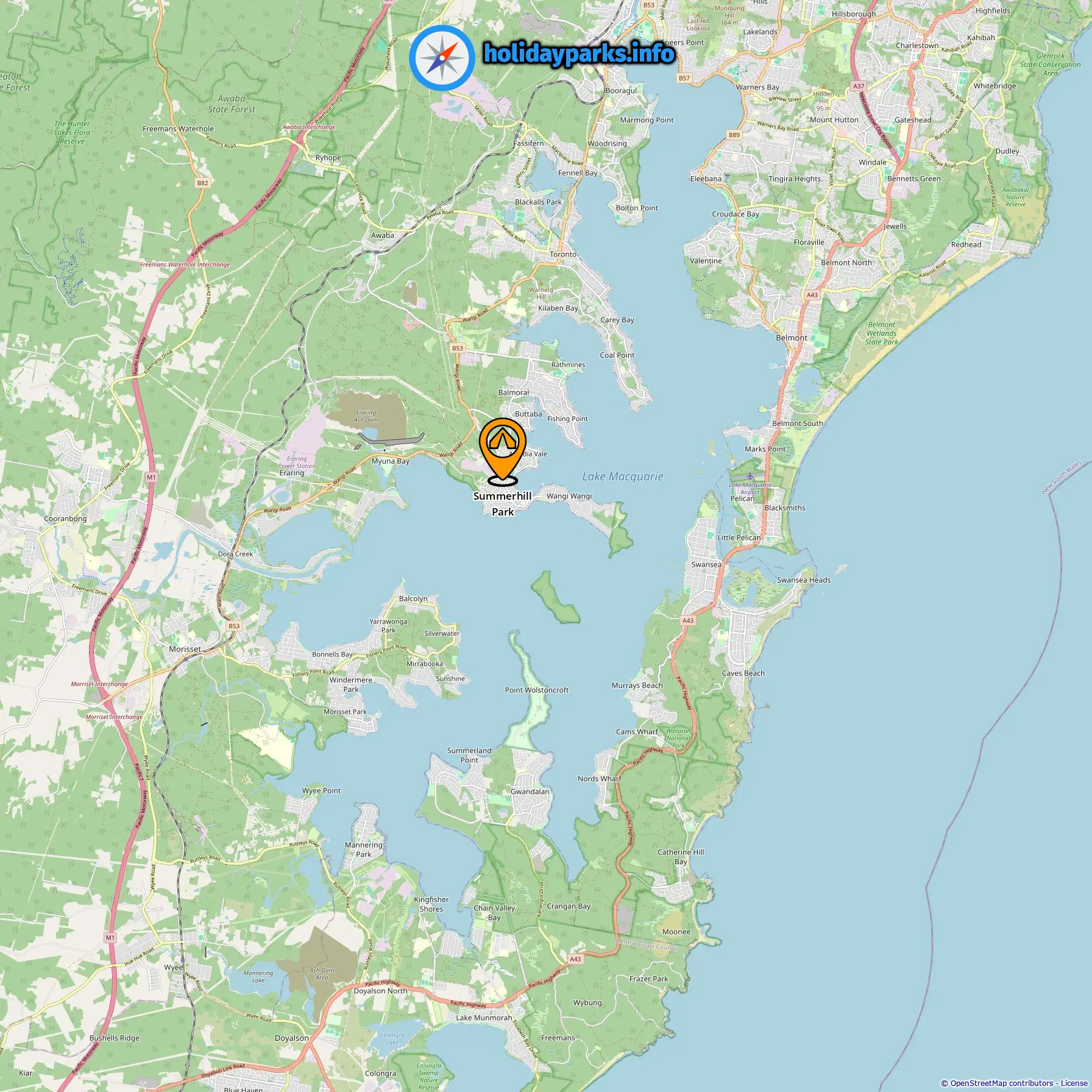Click the B53 route shield near Morisset
1092x1092 pixels.
[x=234, y=626]
